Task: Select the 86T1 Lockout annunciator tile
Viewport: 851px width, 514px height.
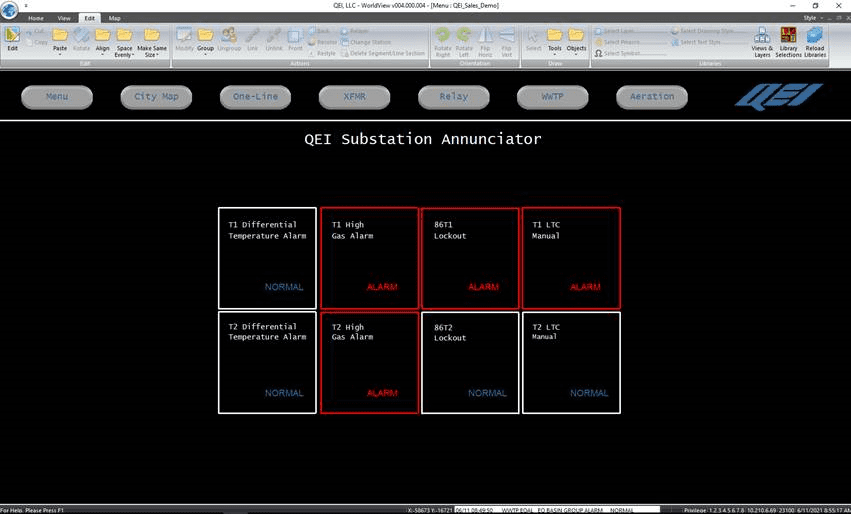Action: tap(470, 258)
